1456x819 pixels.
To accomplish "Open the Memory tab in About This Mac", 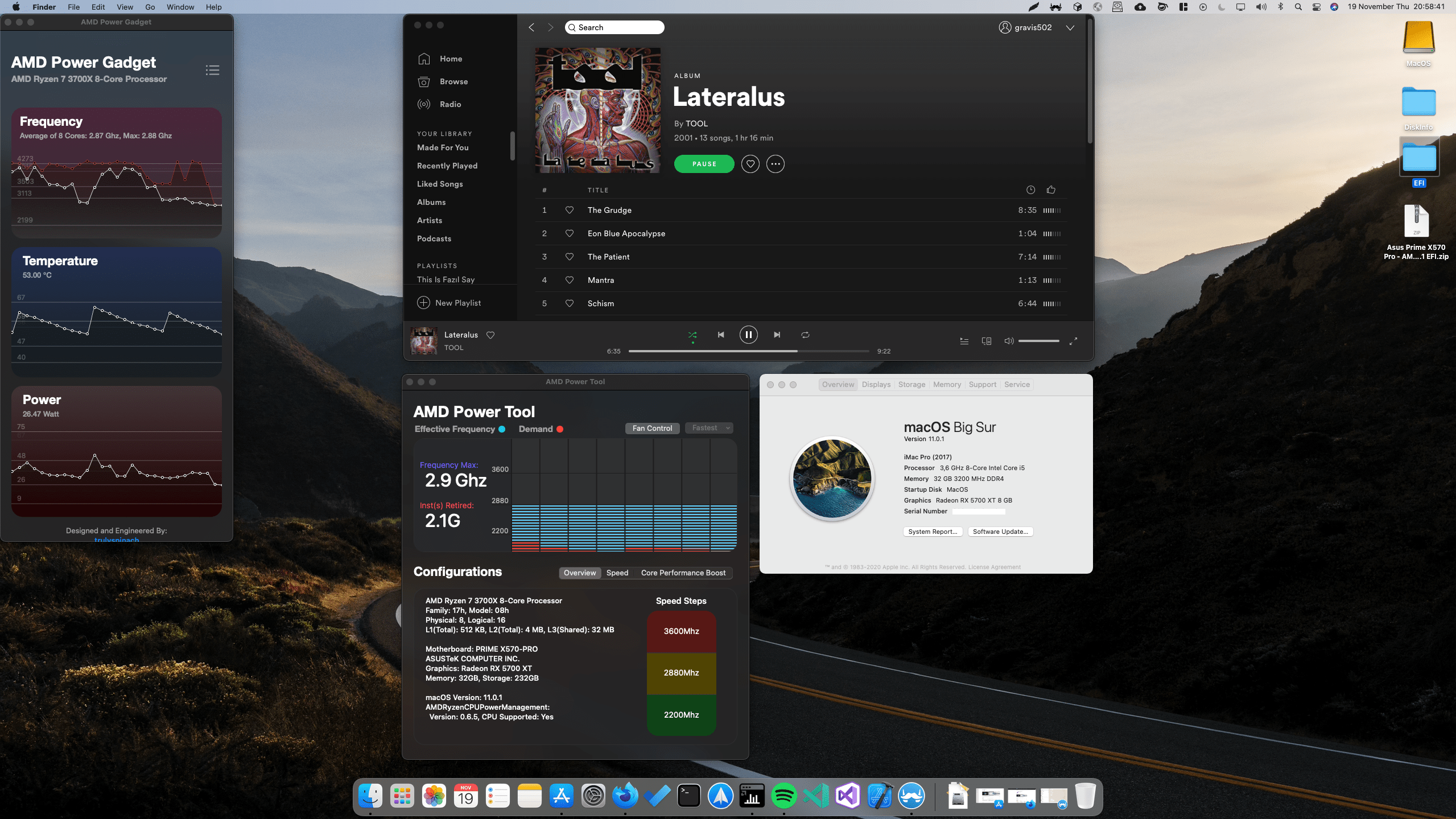I will coord(946,384).
